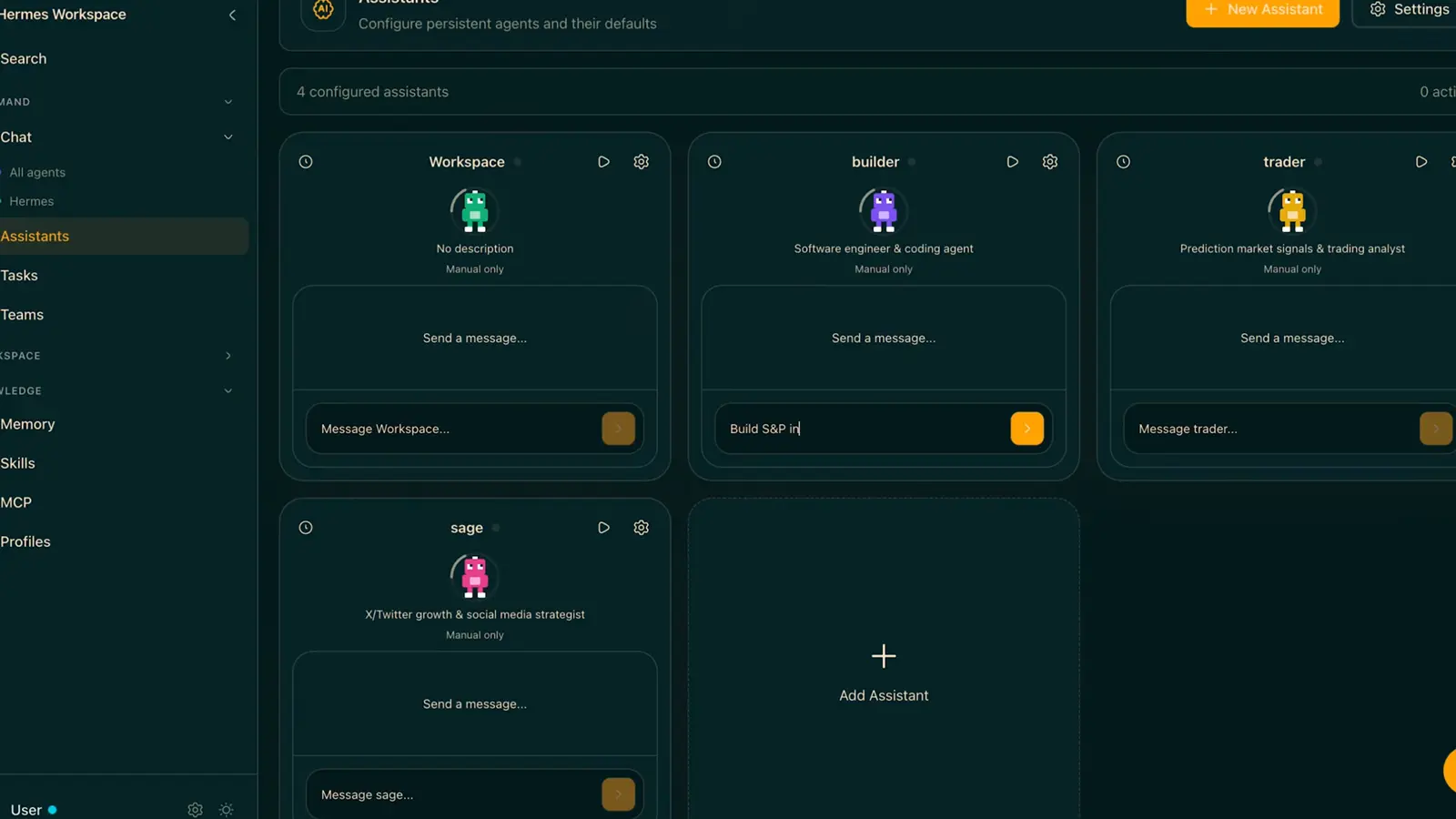The width and height of the screenshot is (1456, 819).
Task: Click 'Software engineer & coding agent' description
Action: pyautogui.click(x=884, y=248)
